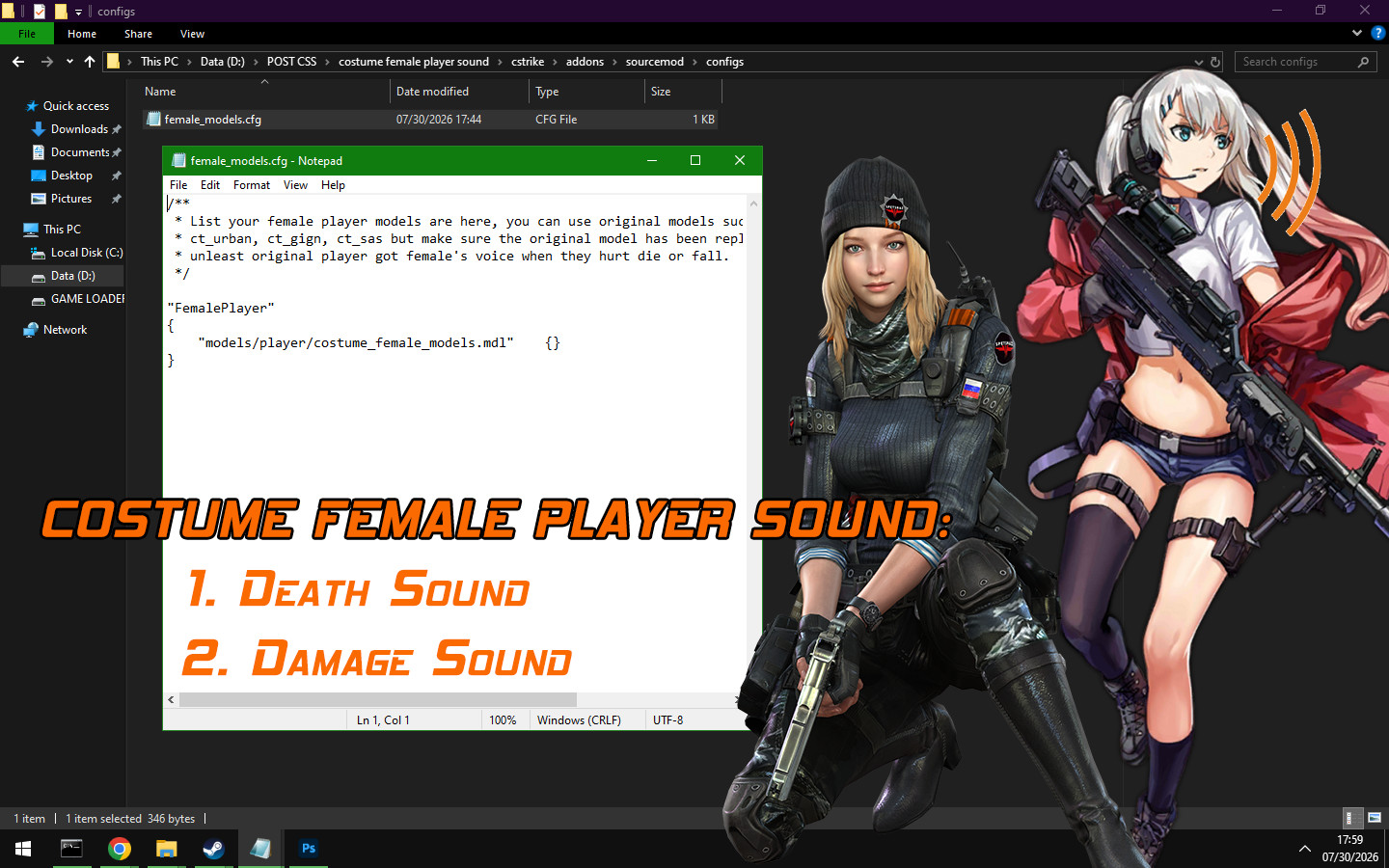Viewport: 1389px width, 868px height.
Task: Open Explorer Help question mark icon
Action: [x=1377, y=33]
